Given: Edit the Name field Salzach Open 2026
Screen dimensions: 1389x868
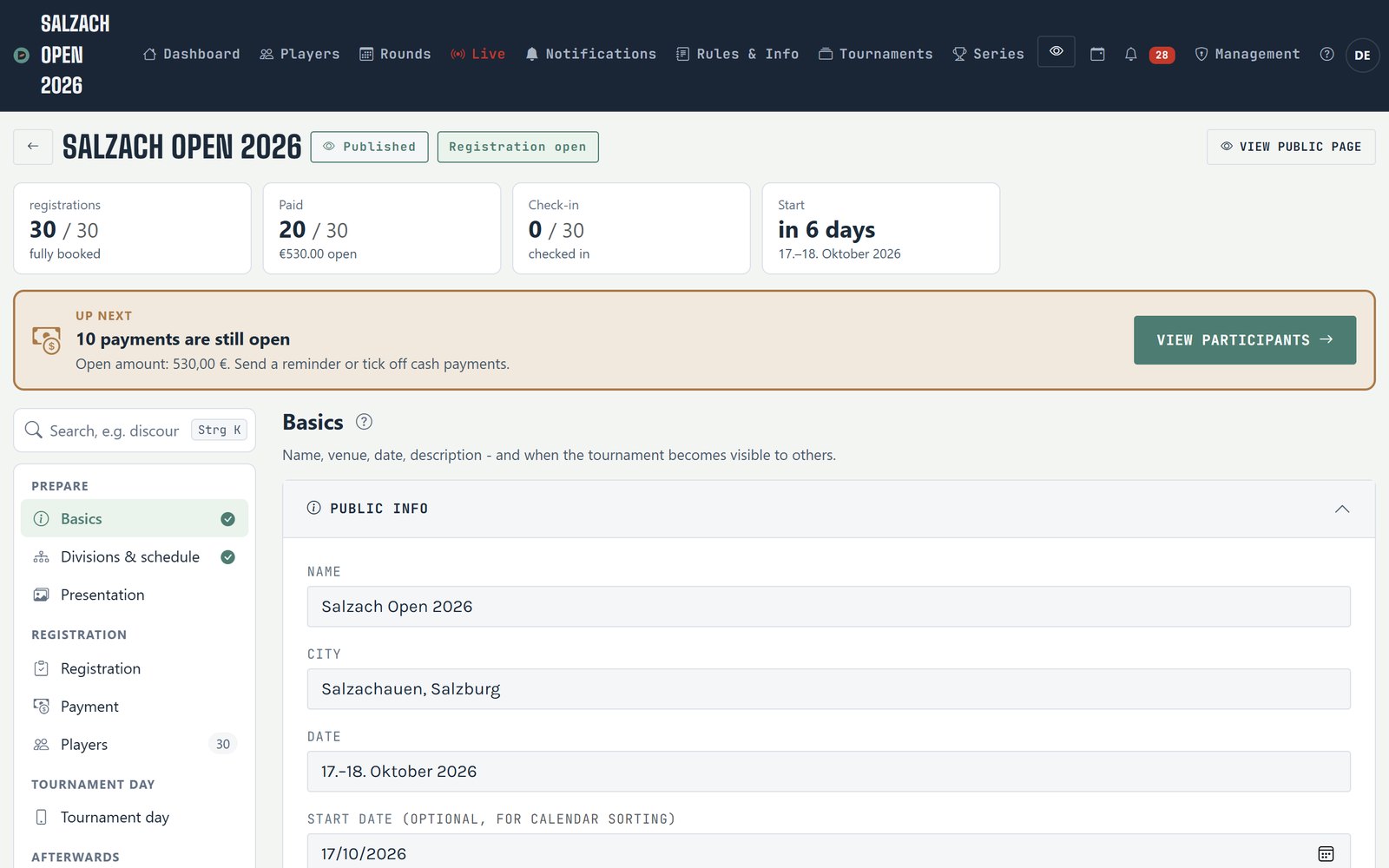Looking at the screenshot, I should (x=829, y=607).
